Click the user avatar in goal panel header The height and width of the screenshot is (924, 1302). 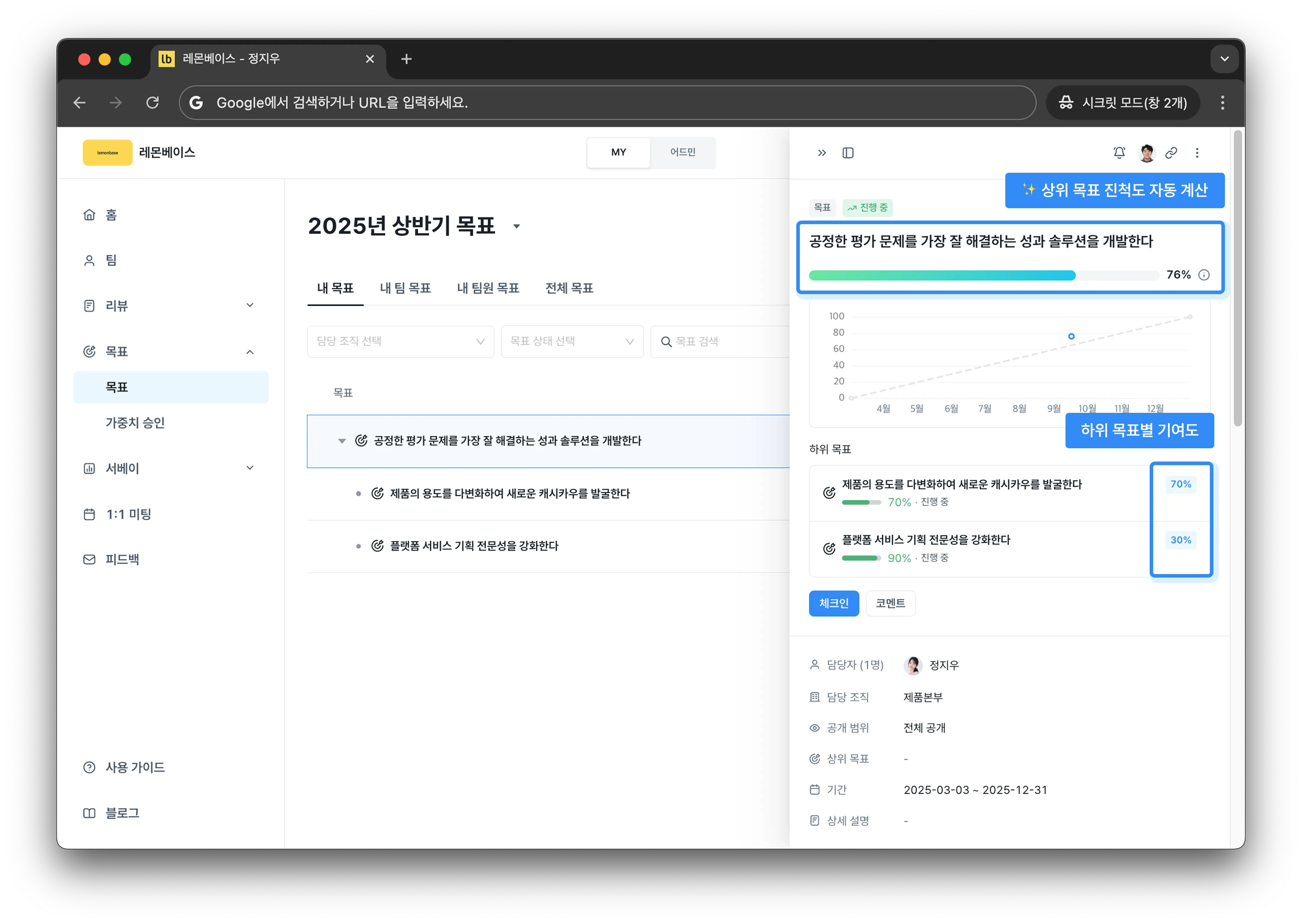[1146, 152]
